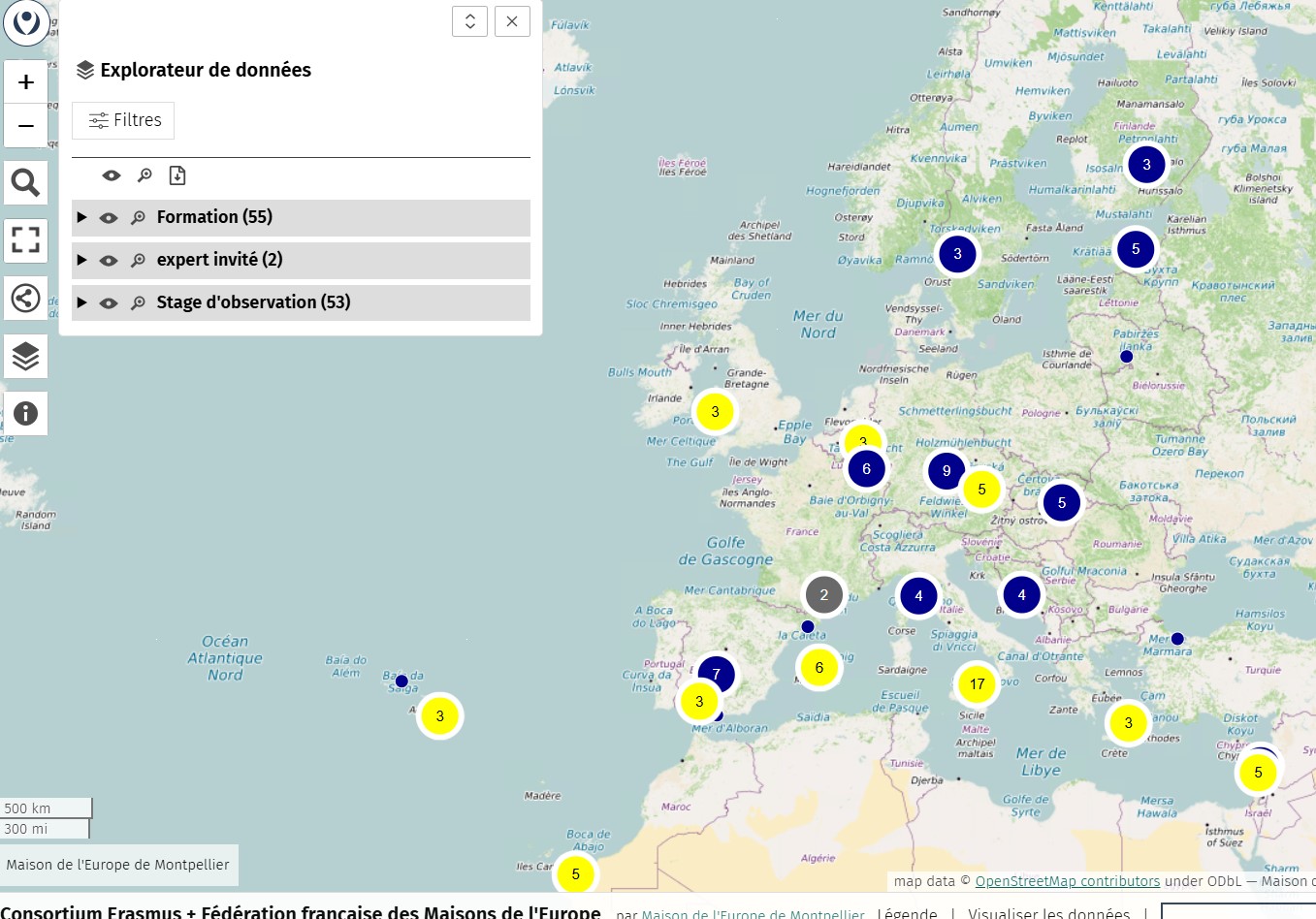
Task: Open the share map icon
Action: (x=26, y=298)
